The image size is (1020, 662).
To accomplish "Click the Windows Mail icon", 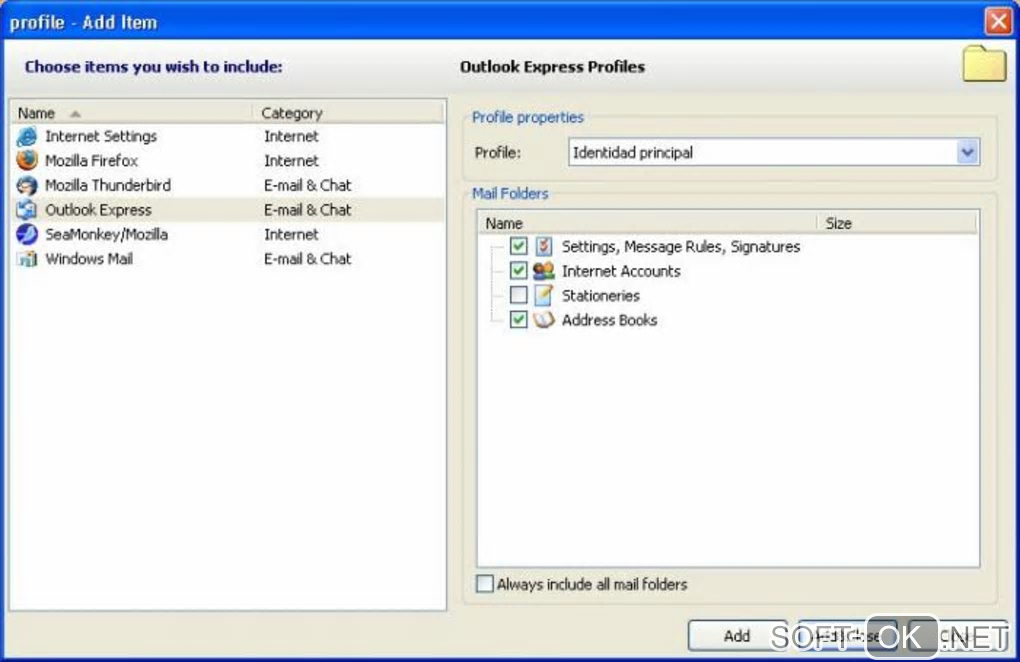I will [27, 259].
